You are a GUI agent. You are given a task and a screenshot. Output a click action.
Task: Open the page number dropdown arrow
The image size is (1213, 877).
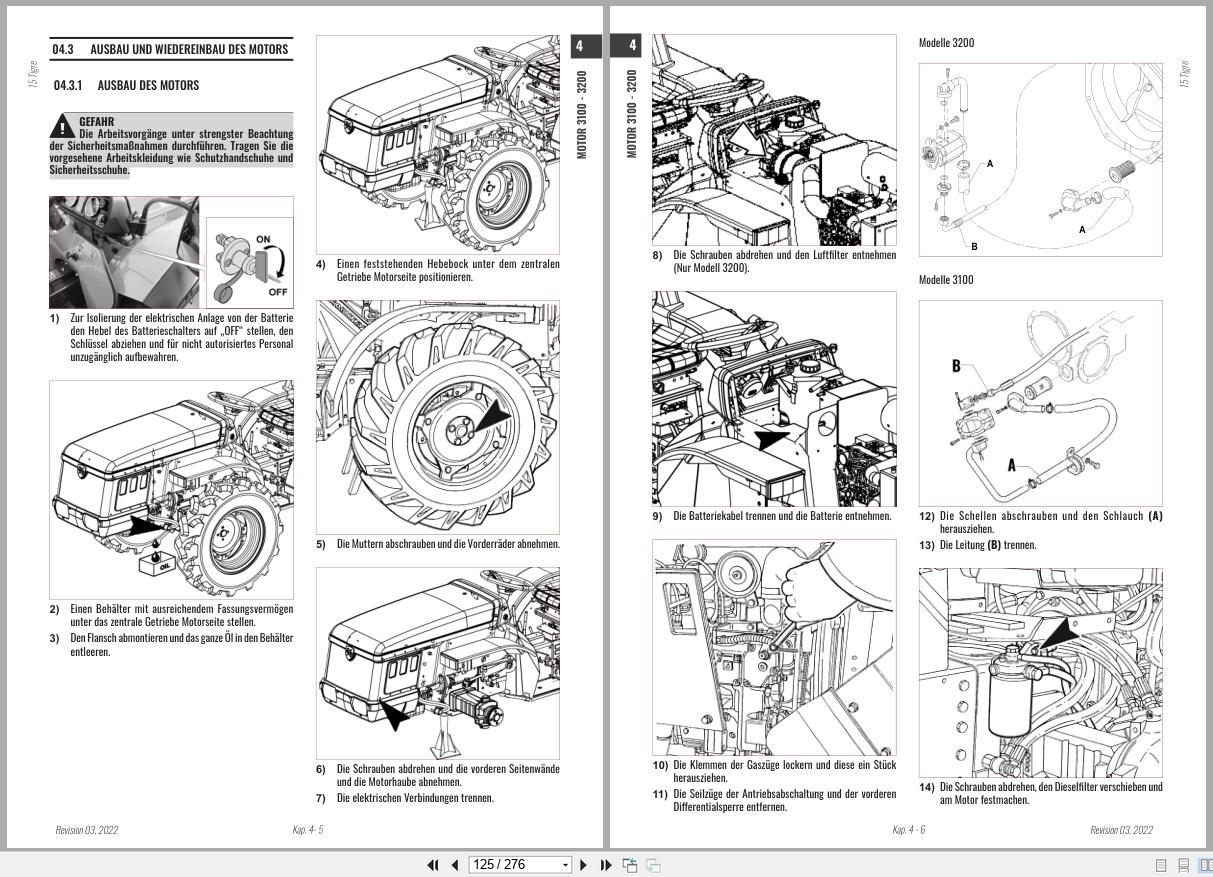tap(566, 865)
